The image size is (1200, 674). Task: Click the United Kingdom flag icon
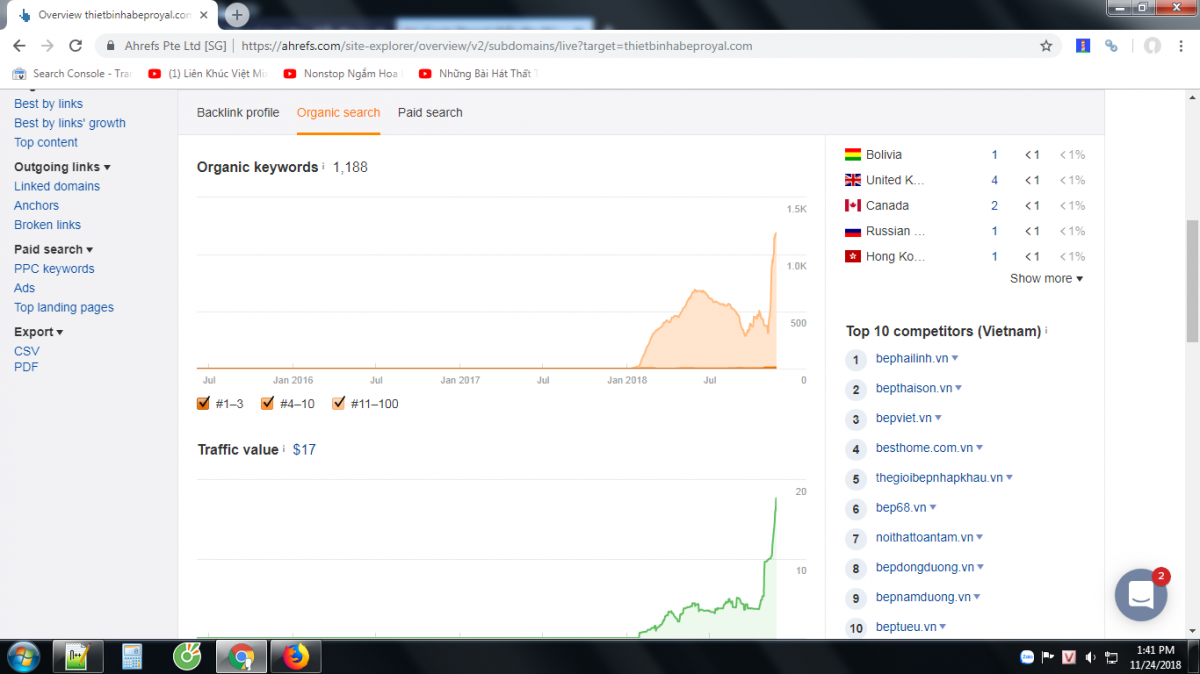tap(853, 180)
